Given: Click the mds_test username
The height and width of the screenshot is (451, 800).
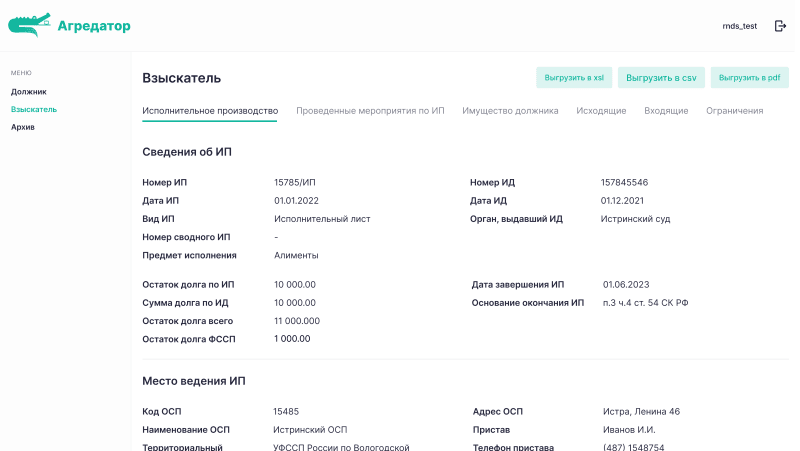Looking at the screenshot, I should [740, 26].
